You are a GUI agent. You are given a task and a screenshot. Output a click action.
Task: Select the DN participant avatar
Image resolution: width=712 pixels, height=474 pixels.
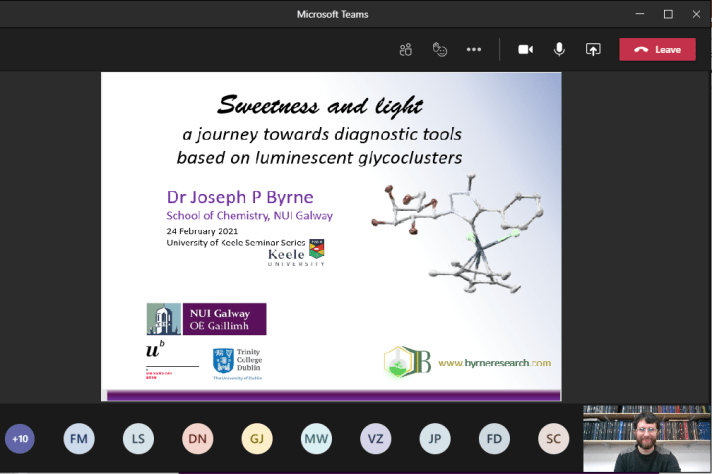tap(198, 438)
